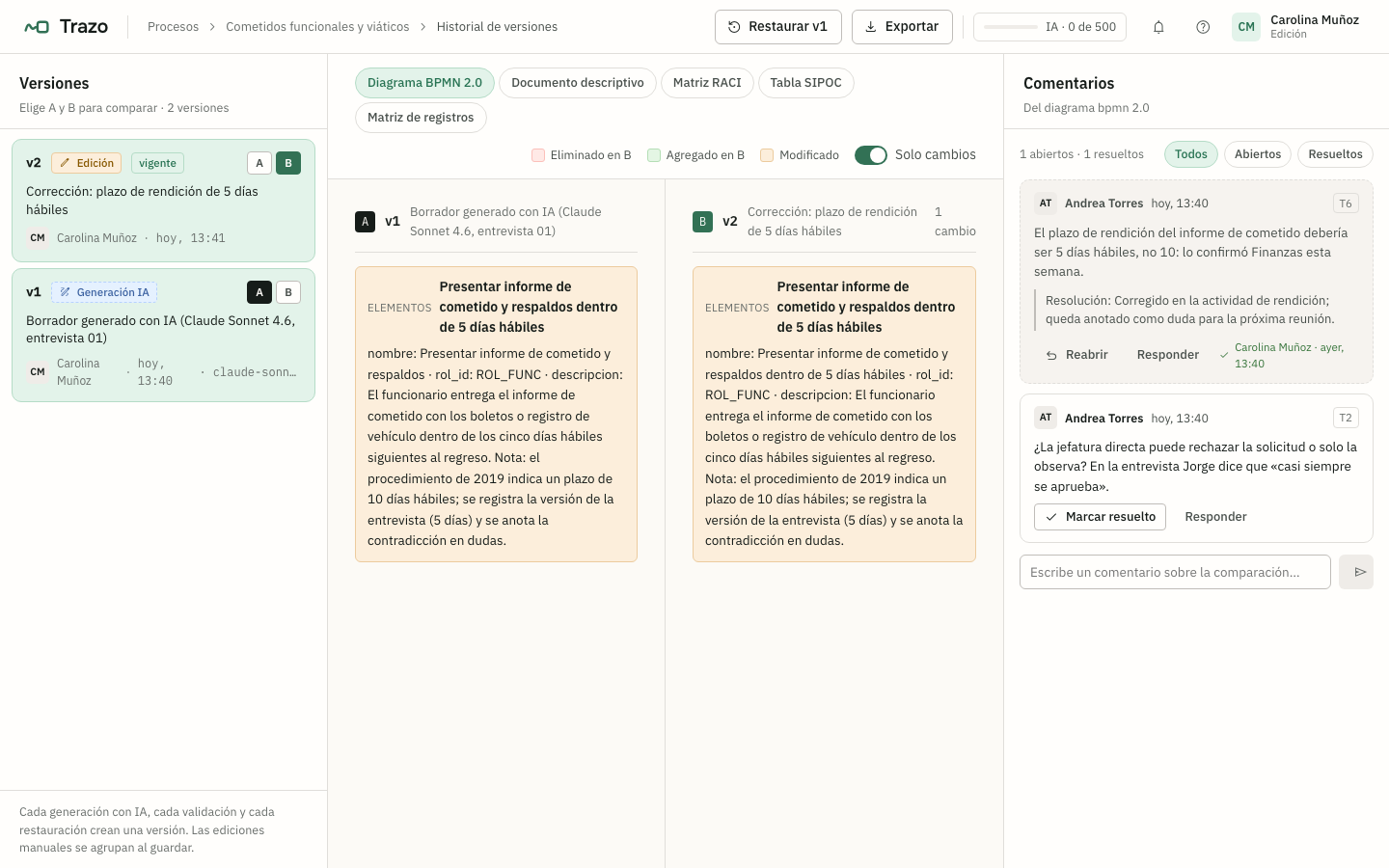Click Restaurar v1 button
1389x868 pixels.
click(778, 27)
